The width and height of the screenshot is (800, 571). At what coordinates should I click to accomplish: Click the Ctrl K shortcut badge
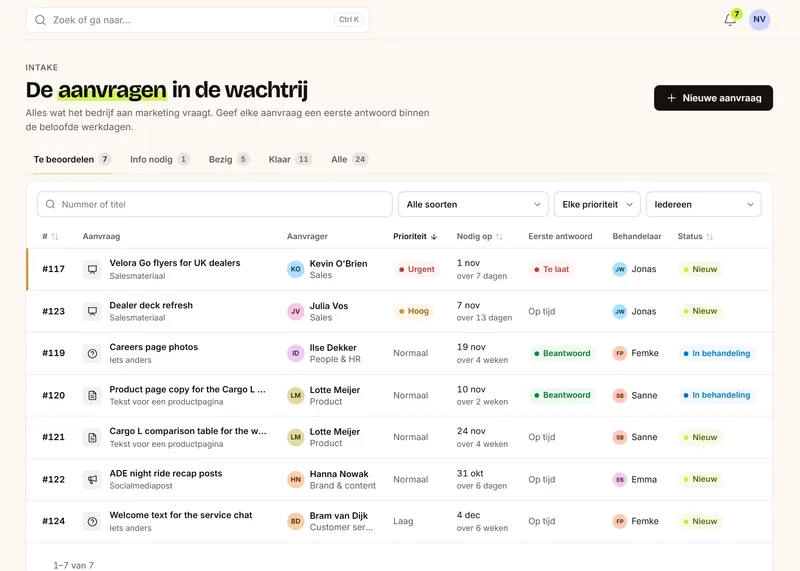click(x=349, y=19)
